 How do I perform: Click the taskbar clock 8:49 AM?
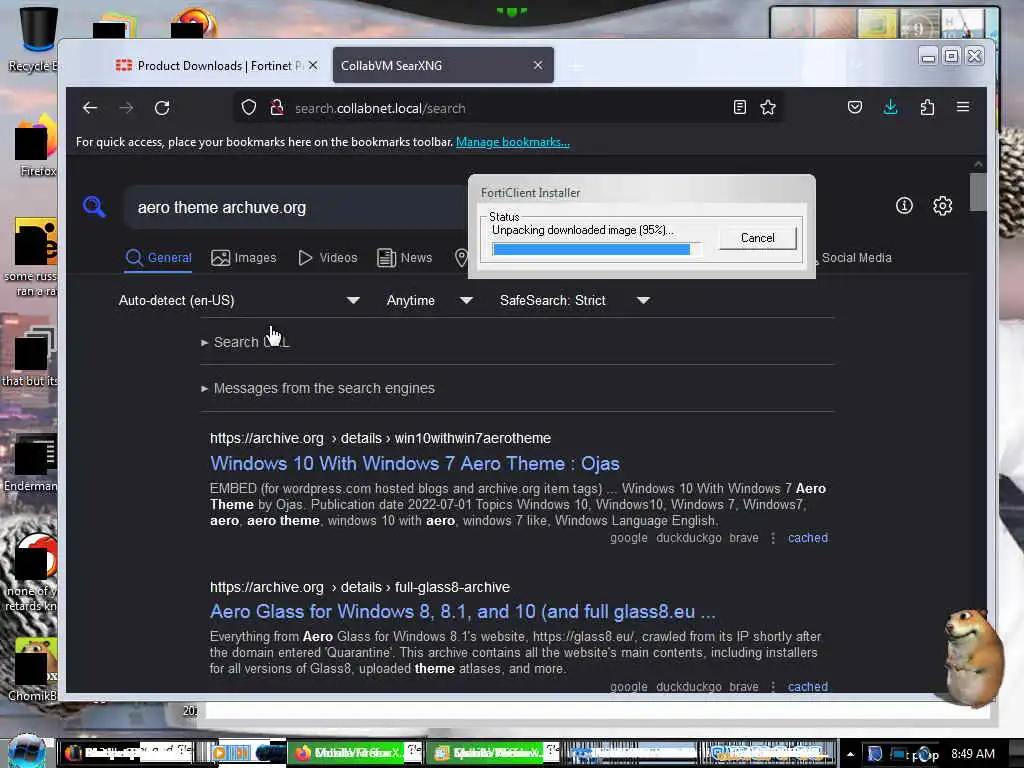pyautogui.click(x=973, y=754)
